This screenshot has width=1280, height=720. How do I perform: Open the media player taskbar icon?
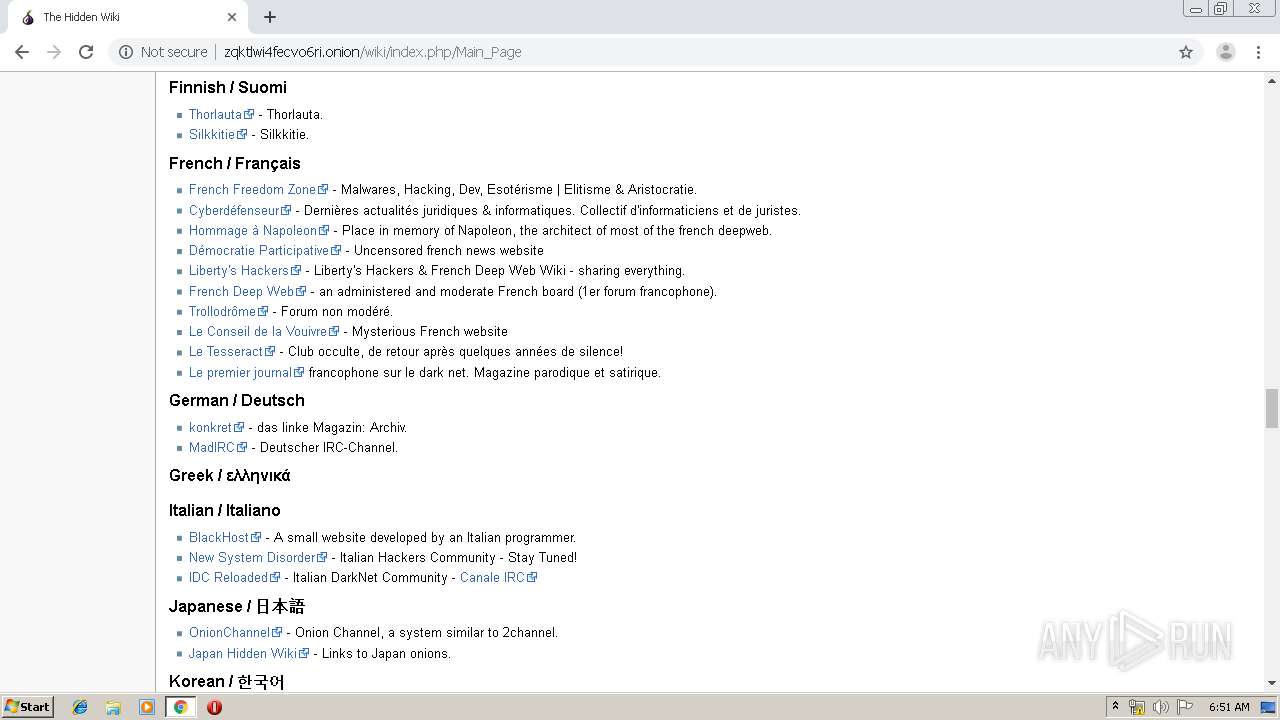coord(147,707)
